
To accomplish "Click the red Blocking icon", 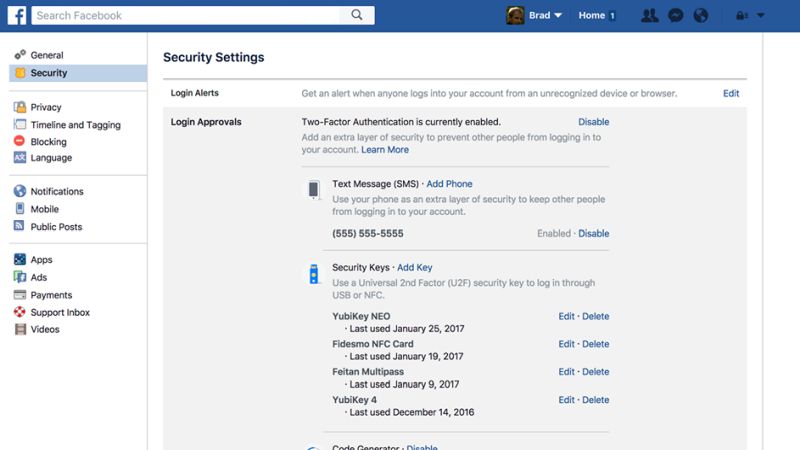I will click(19, 141).
